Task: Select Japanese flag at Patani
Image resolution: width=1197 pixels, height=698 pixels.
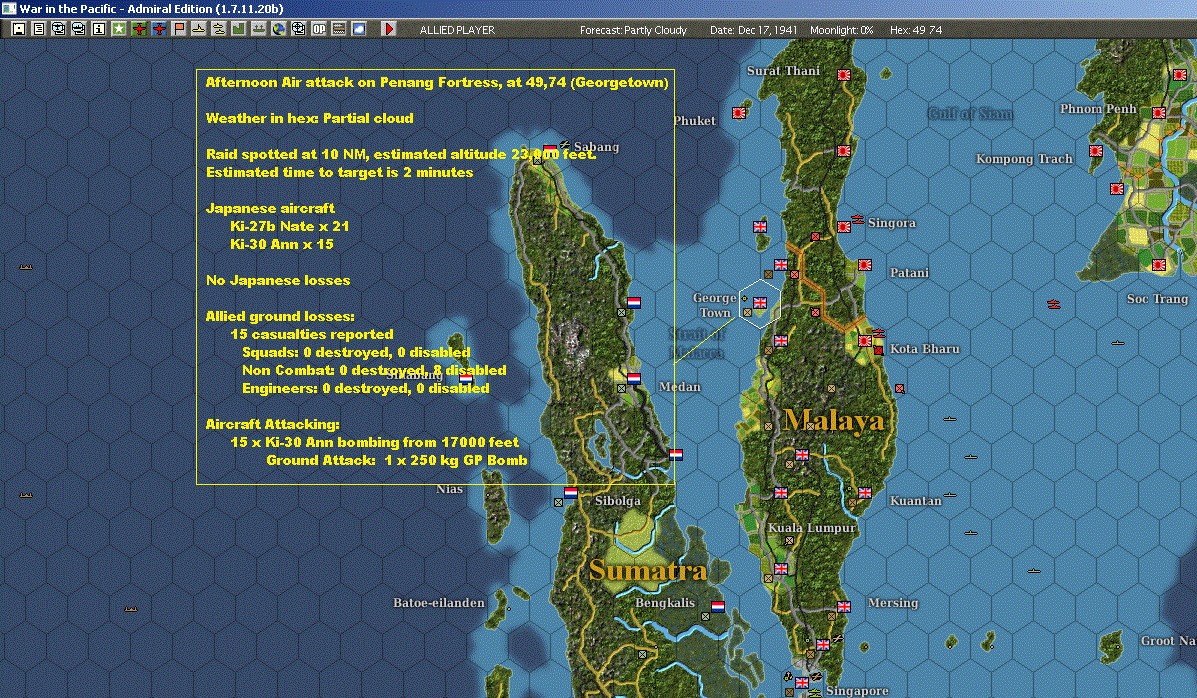Action: tap(865, 265)
